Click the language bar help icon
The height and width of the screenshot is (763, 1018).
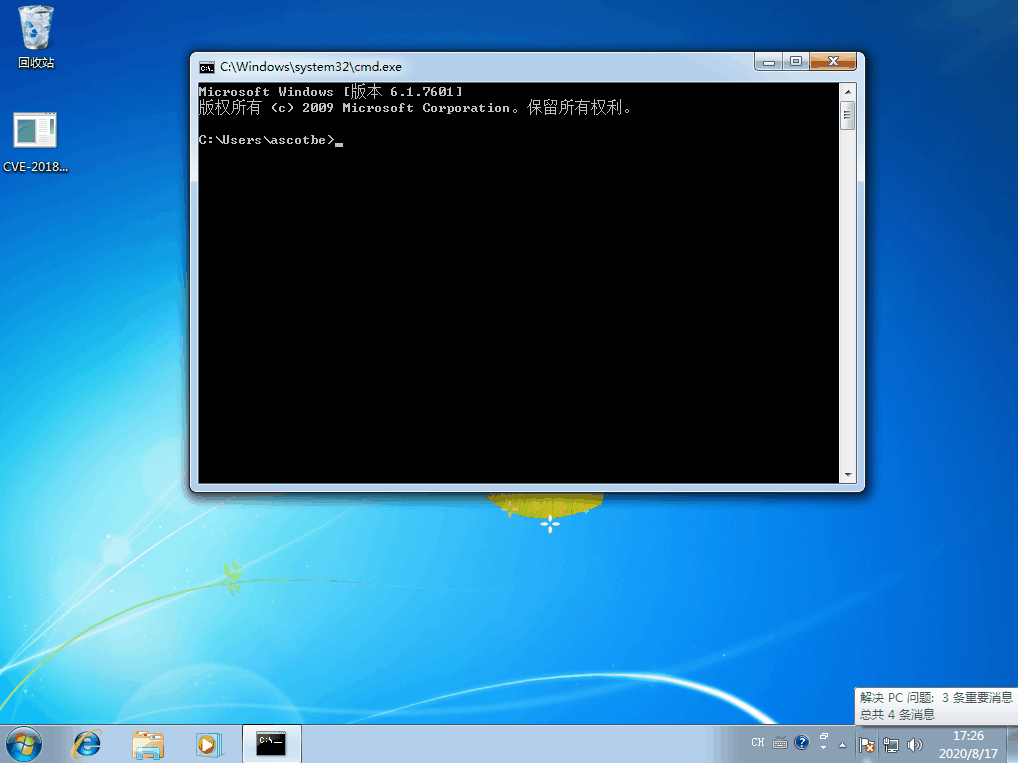point(802,743)
